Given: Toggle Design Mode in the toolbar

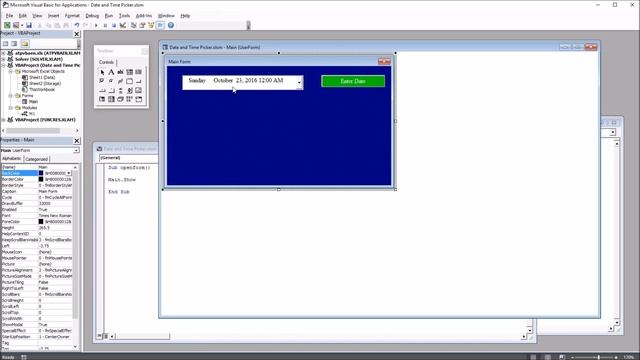Looking at the screenshot, I should (x=123, y=25).
